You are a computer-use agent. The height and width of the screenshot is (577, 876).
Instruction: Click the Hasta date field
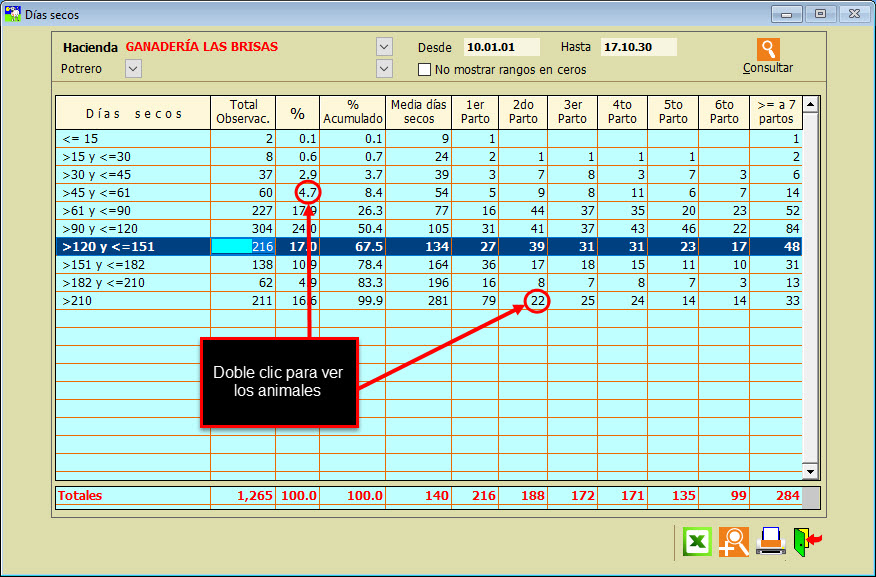[638, 47]
